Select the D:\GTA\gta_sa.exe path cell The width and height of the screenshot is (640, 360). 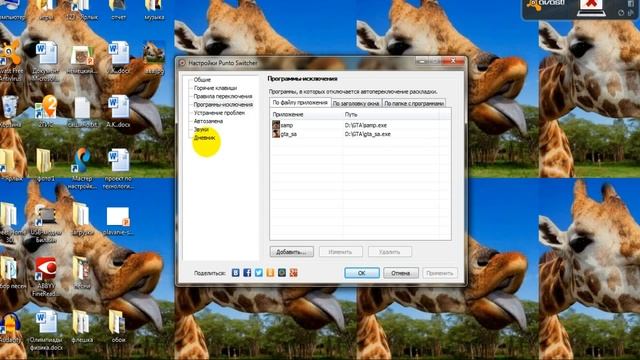pos(368,134)
